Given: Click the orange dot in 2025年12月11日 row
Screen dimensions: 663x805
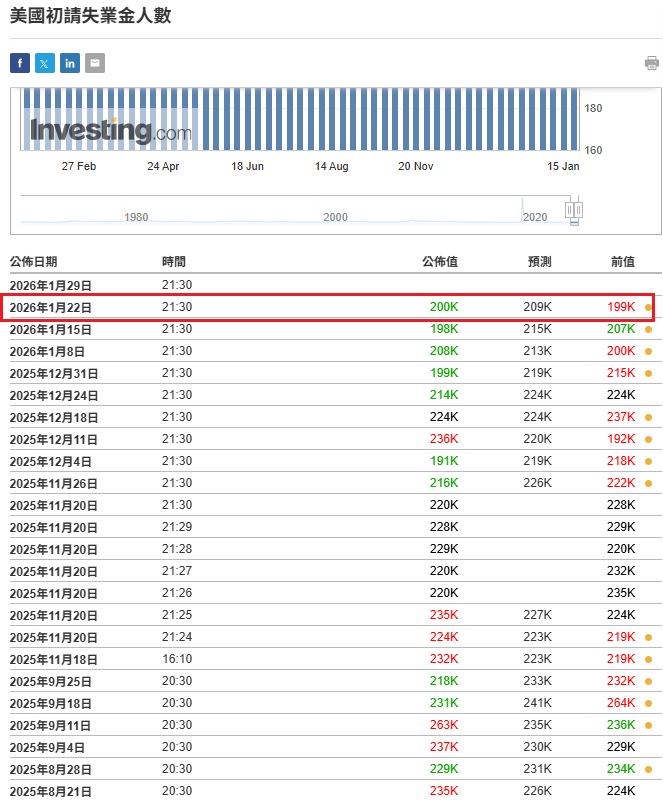Looking at the screenshot, I should tap(648, 439).
